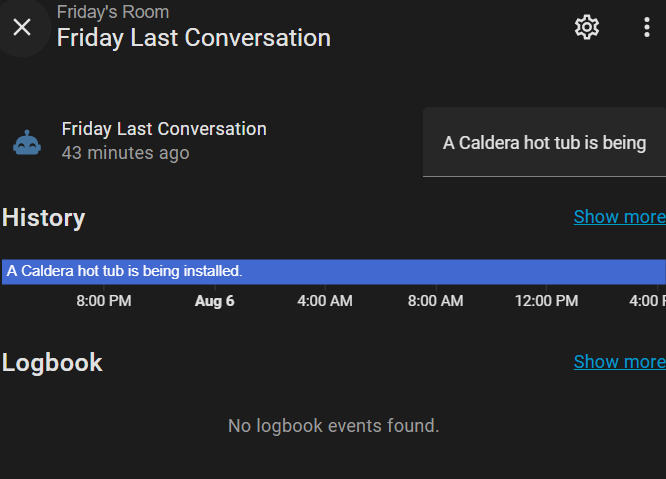This screenshot has width=666, height=479.
Task: Click the Logbook section heading
Action: click(52, 362)
